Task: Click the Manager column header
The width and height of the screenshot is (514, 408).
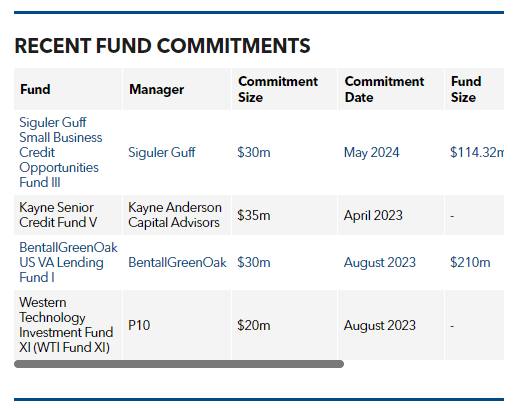Action: 156,89
